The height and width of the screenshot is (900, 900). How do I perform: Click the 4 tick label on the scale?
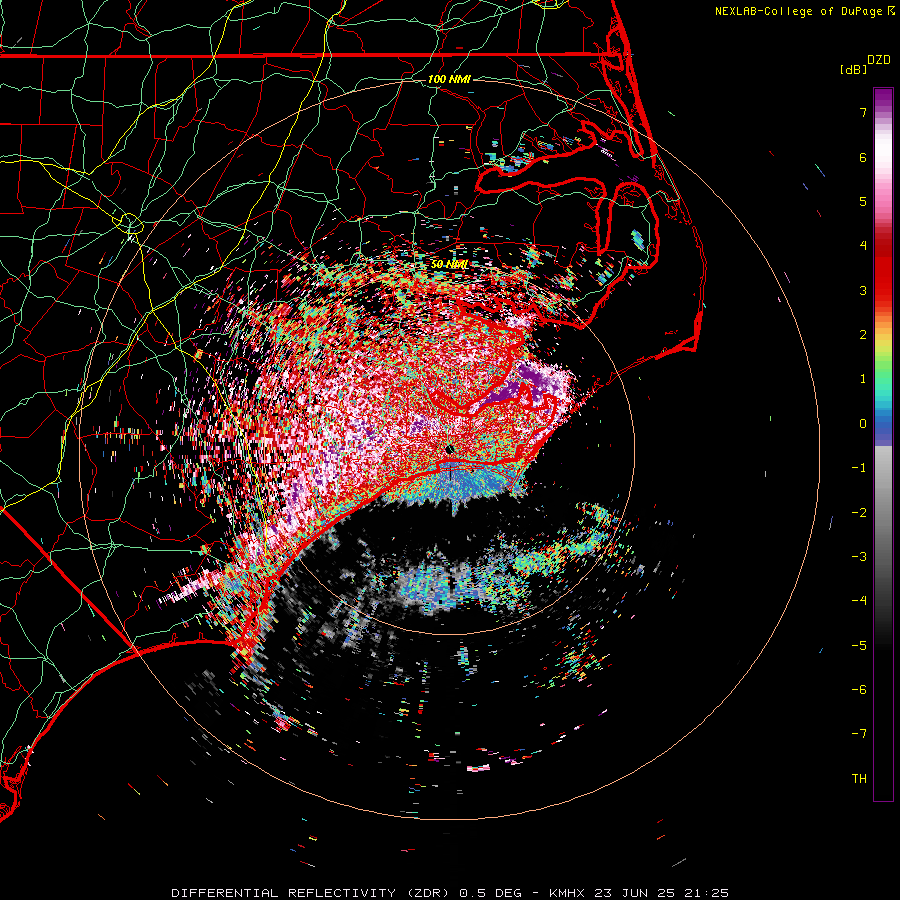863,246
